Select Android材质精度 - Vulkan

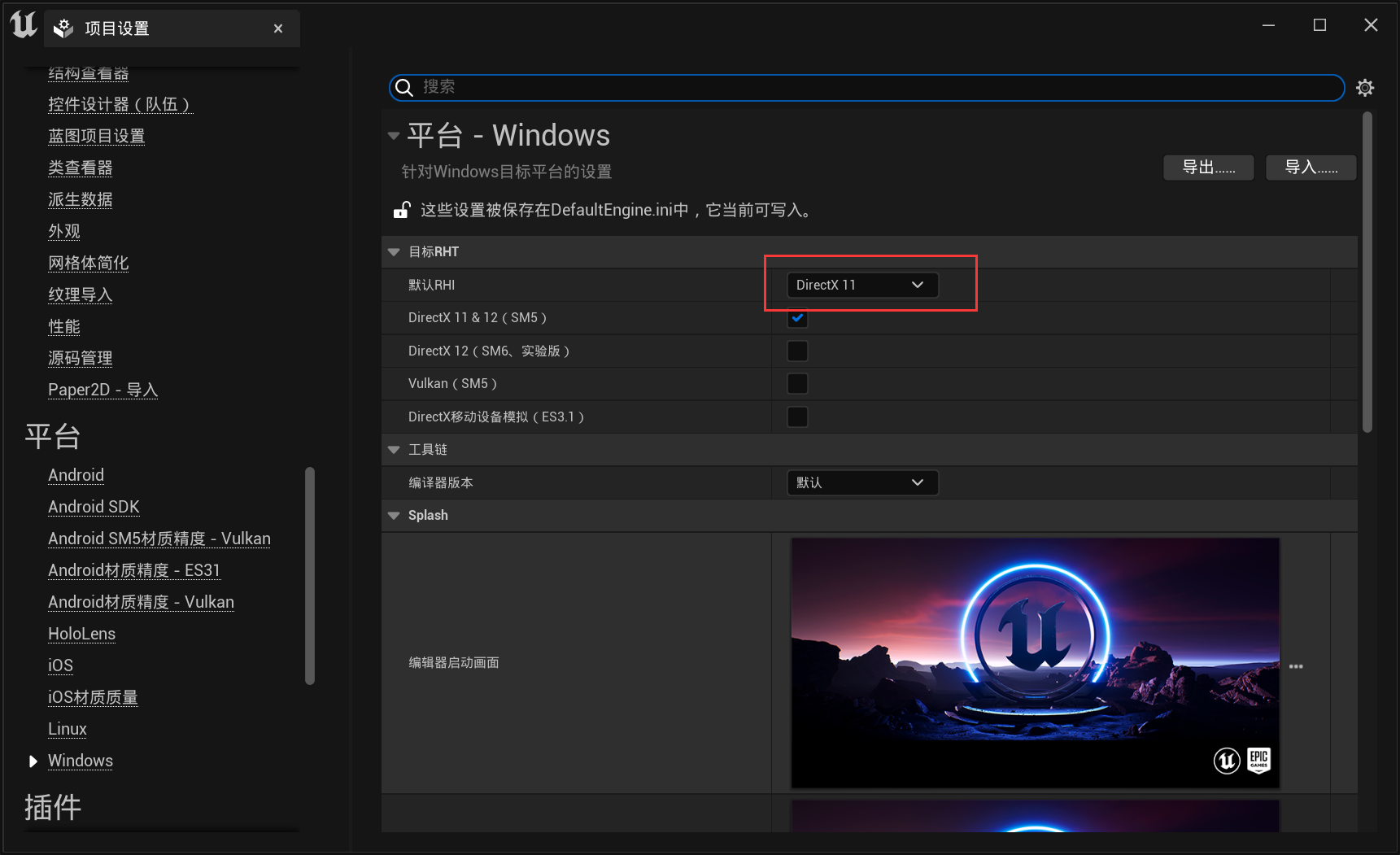141,602
